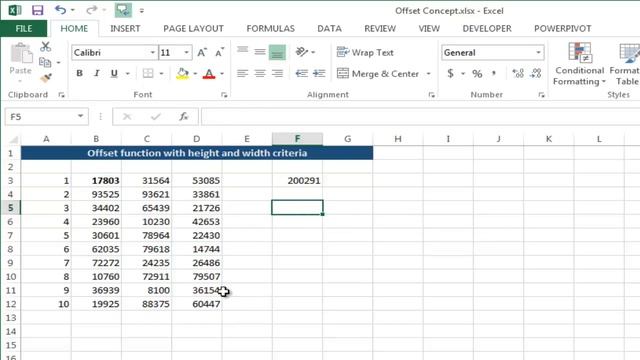Expand fill color palette arrow

click(195, 74)
